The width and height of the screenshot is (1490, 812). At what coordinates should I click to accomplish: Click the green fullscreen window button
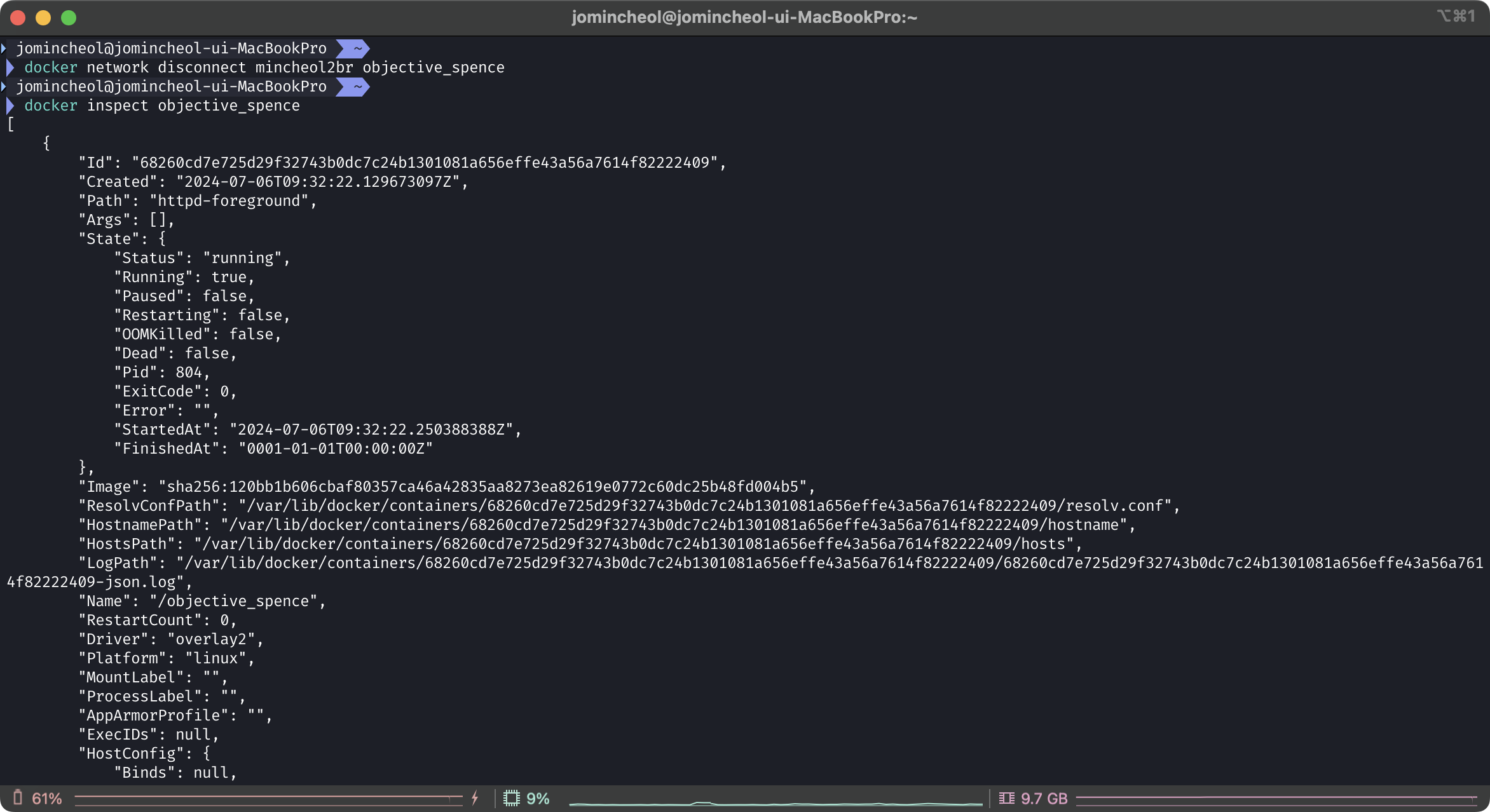coord(69,18)
